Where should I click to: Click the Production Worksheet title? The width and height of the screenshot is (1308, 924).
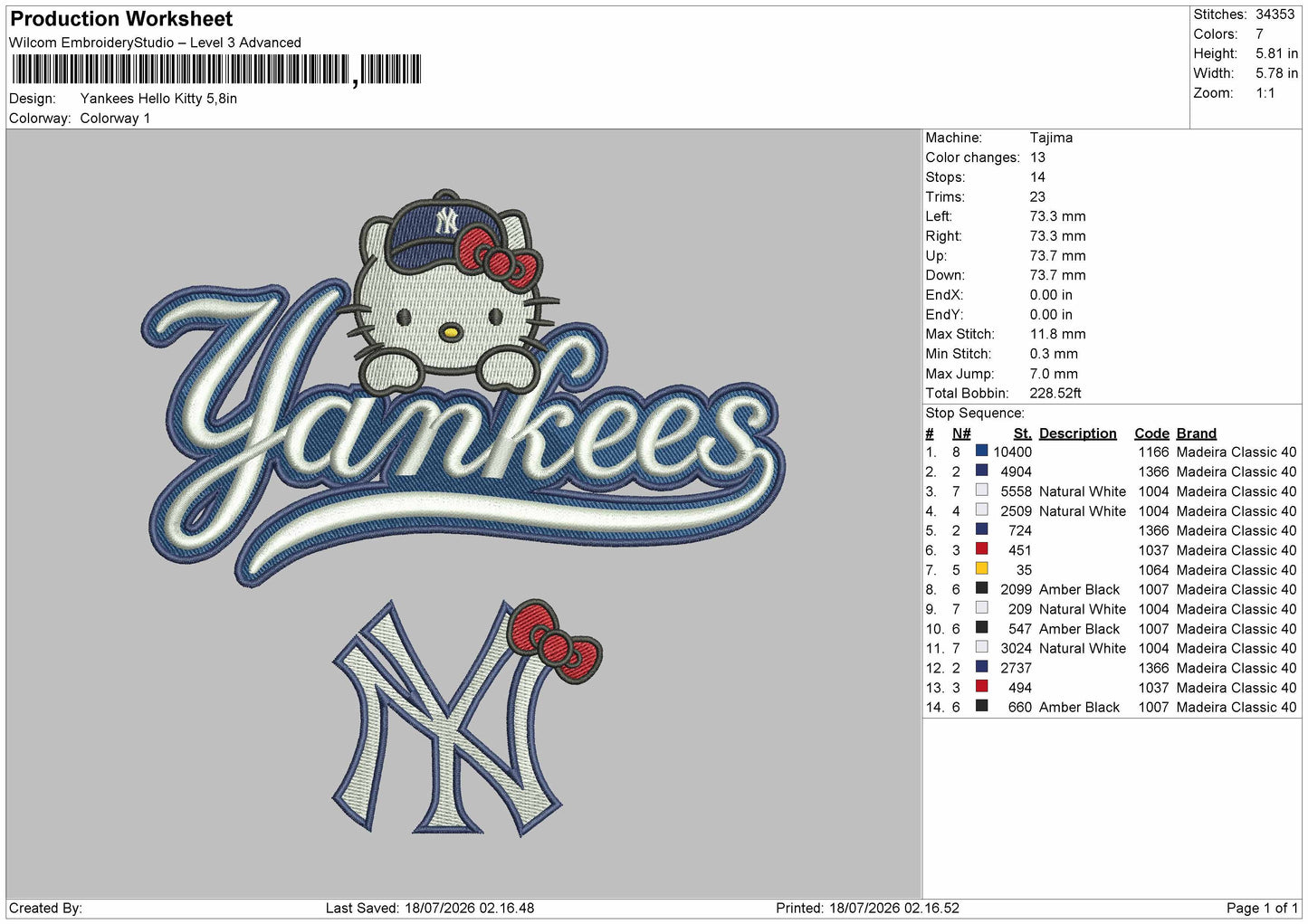pyautogui.click(x=121, y=19)
